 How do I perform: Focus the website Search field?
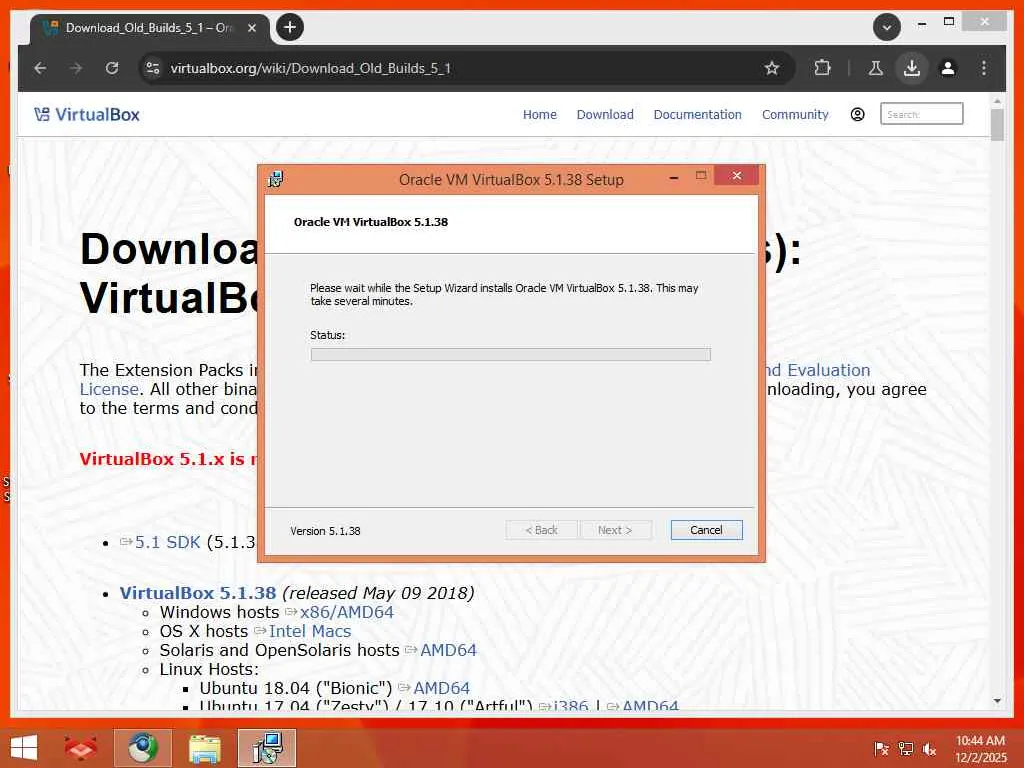click(x=921, y=114)
